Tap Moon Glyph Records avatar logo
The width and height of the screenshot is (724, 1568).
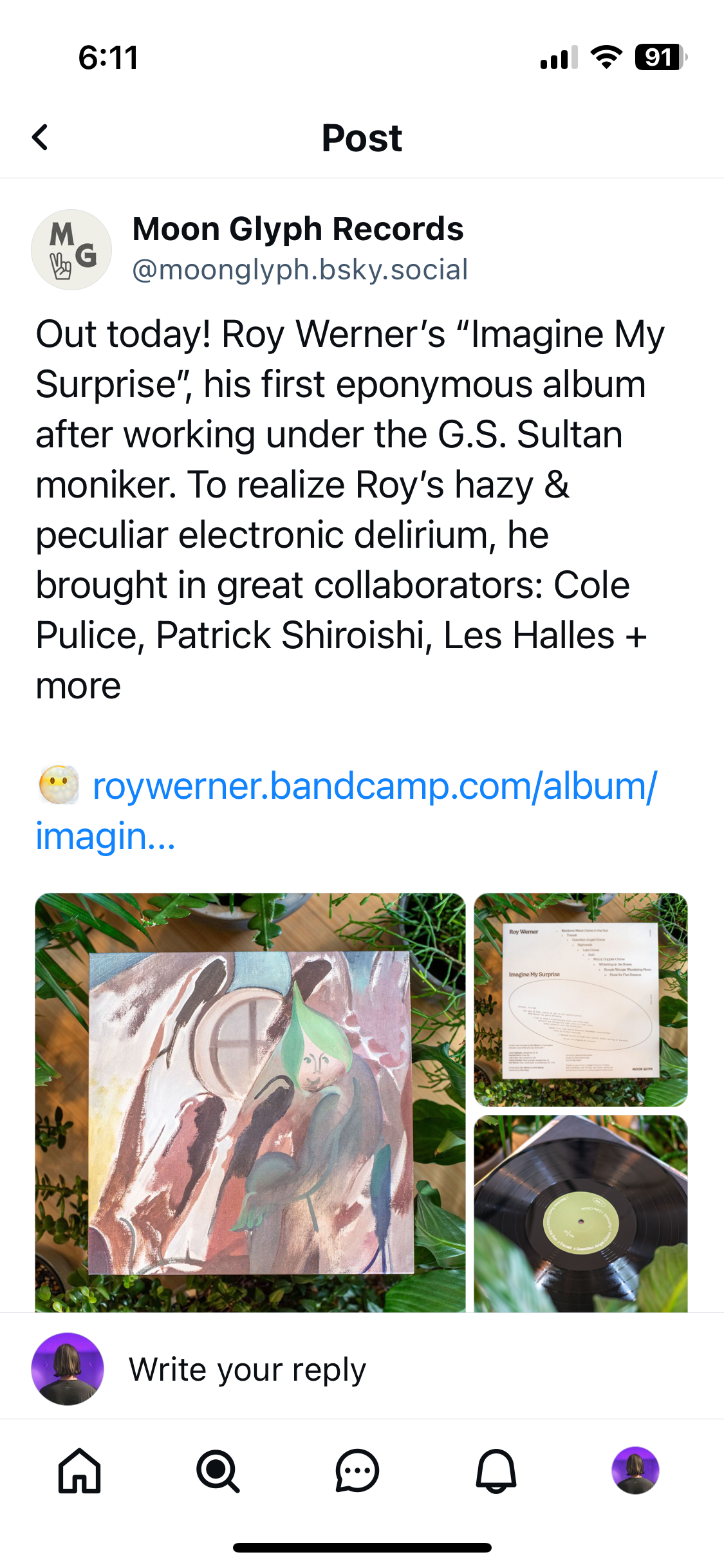pyautogui.click(x=71, y=250)
